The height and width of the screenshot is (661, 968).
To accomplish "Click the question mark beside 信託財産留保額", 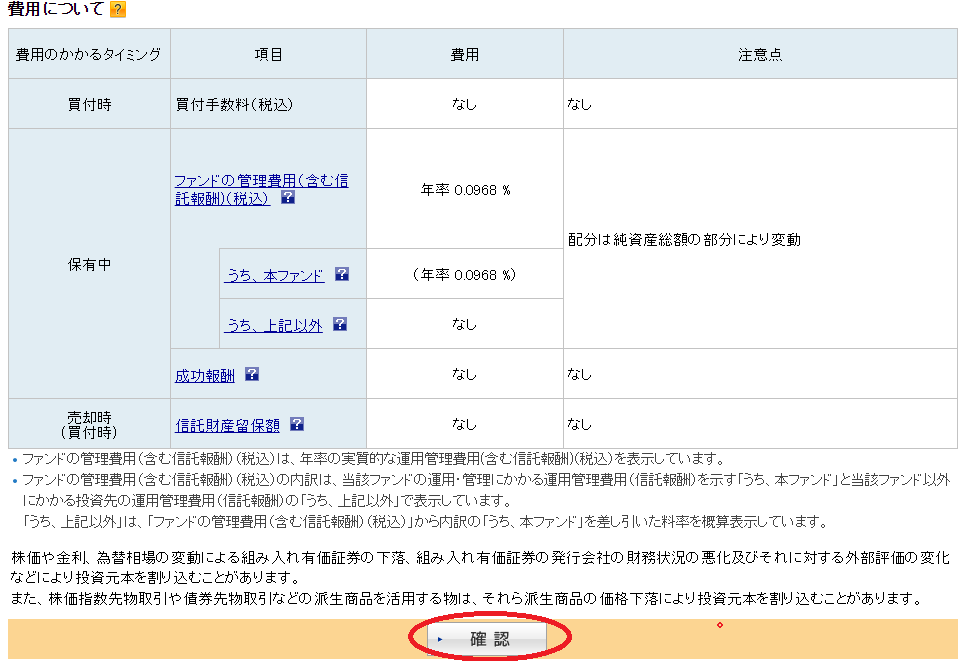I will [x=297, y=423].
